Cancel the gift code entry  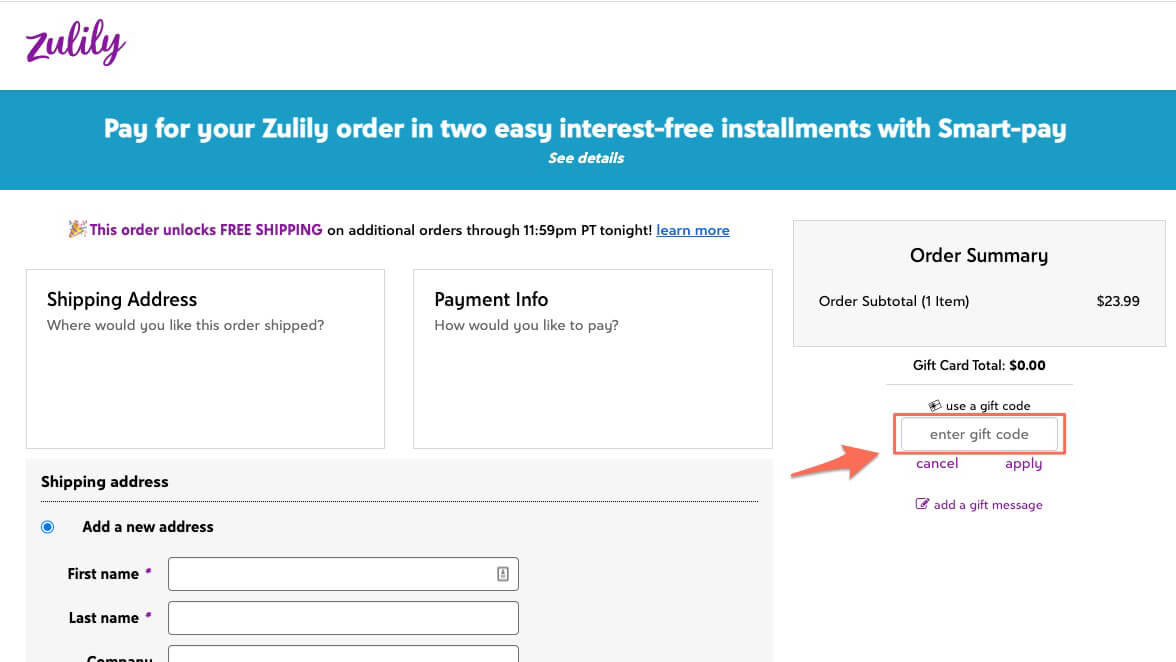pyautogui.click(x=937, y=463)
